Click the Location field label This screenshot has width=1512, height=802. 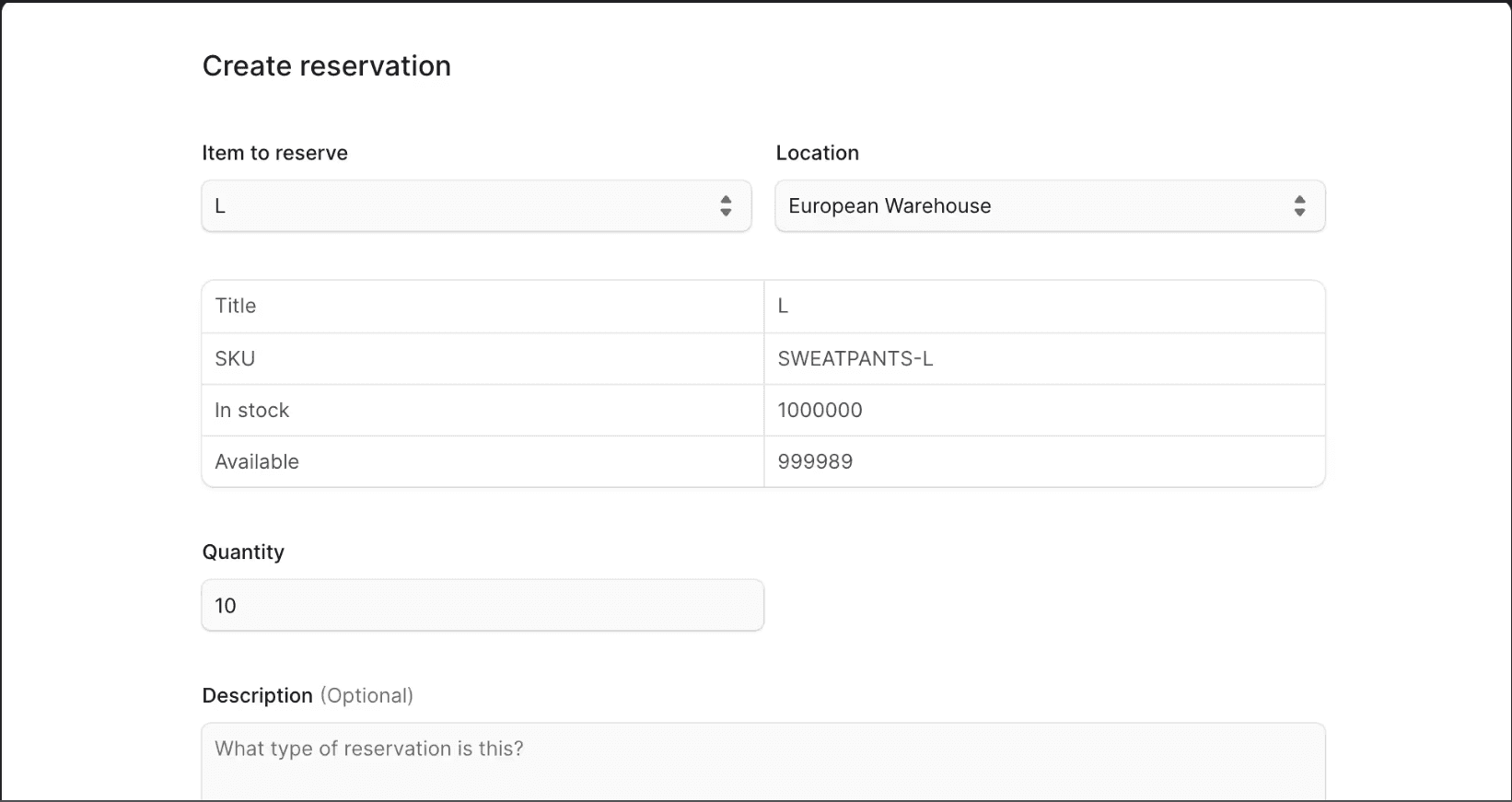tap(817, 154)
